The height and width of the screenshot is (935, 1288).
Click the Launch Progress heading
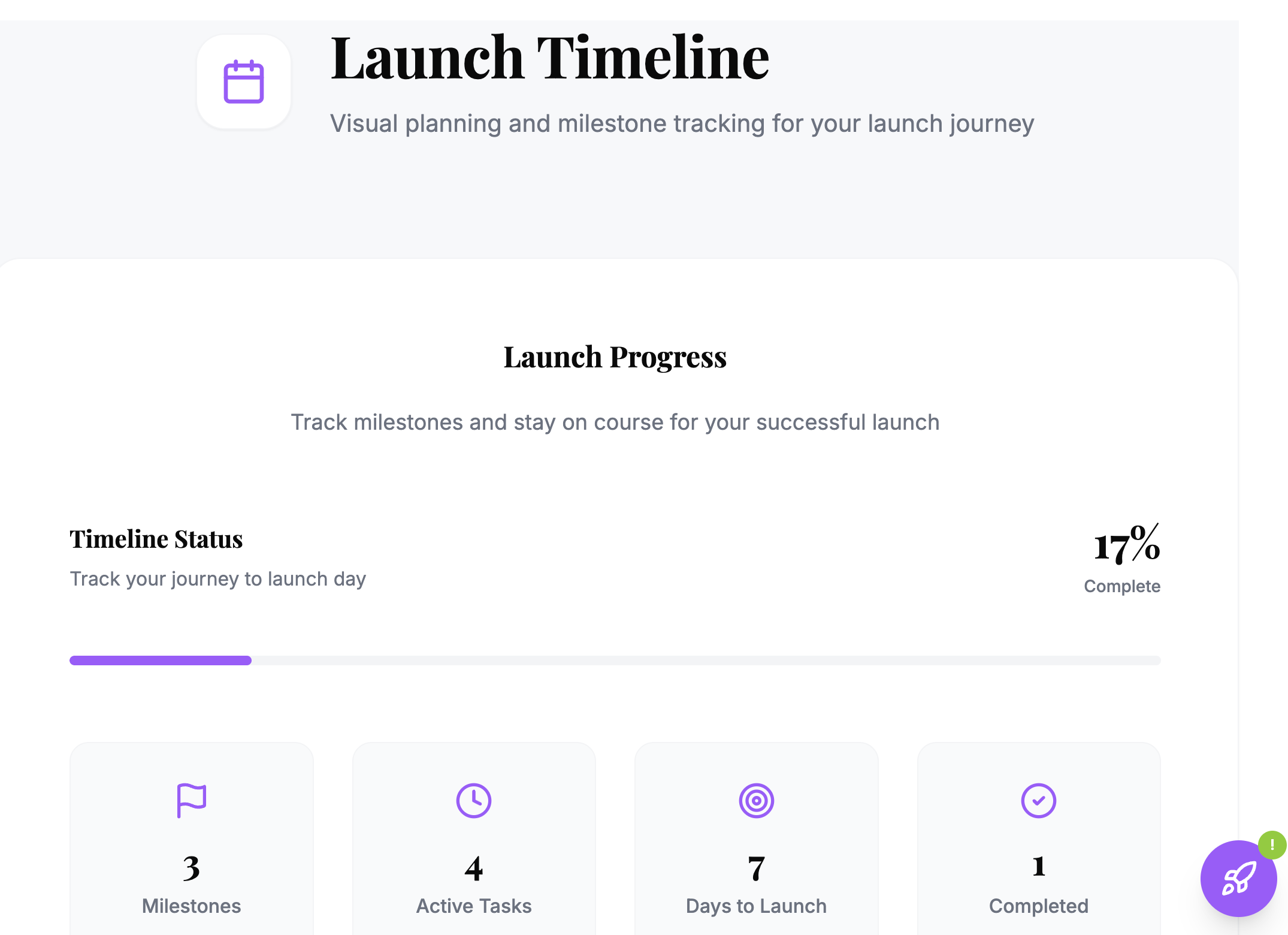pyautogui.click(x=615, y=357)
